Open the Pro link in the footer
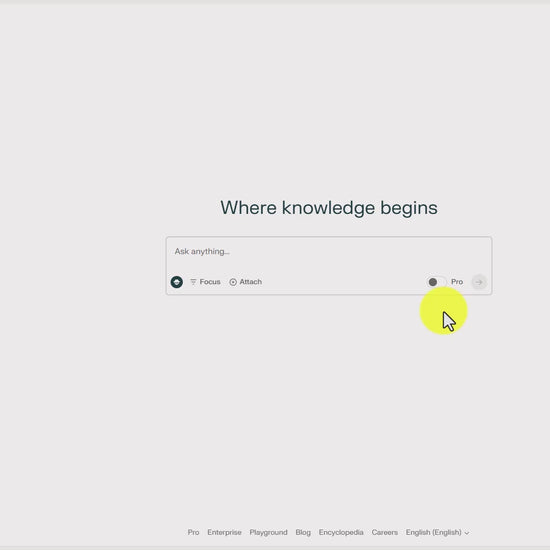 193,532
